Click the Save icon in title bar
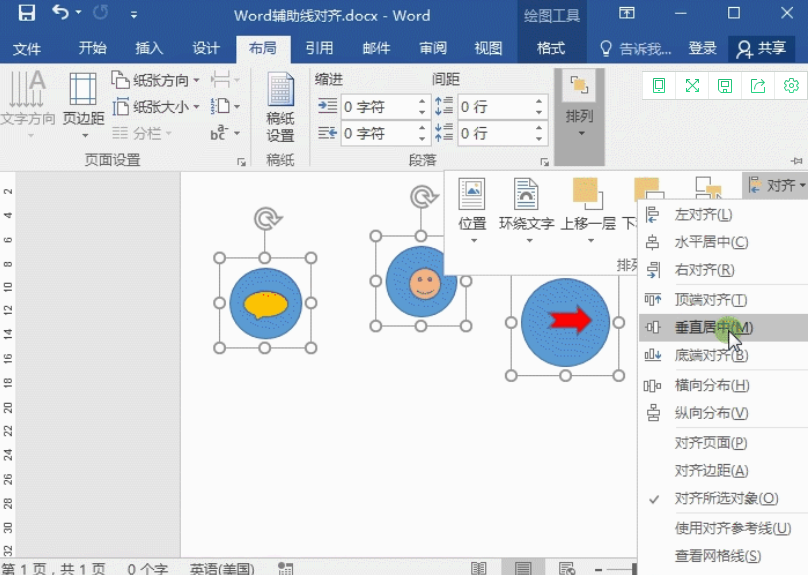Image resolution: width=808 pixels, height=575 pixels. [x=27, y=14]
